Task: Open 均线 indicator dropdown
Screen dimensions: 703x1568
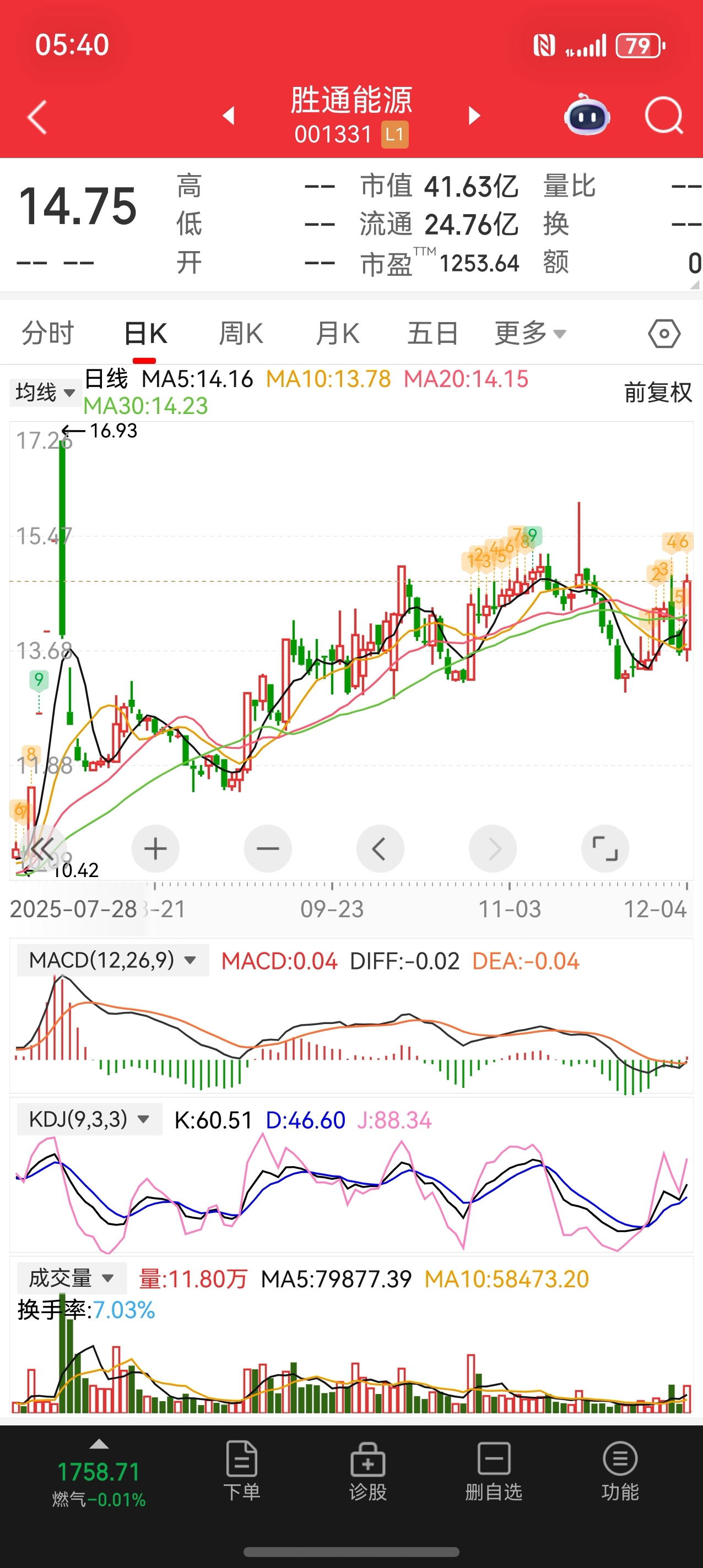Action: pos(46,393)
